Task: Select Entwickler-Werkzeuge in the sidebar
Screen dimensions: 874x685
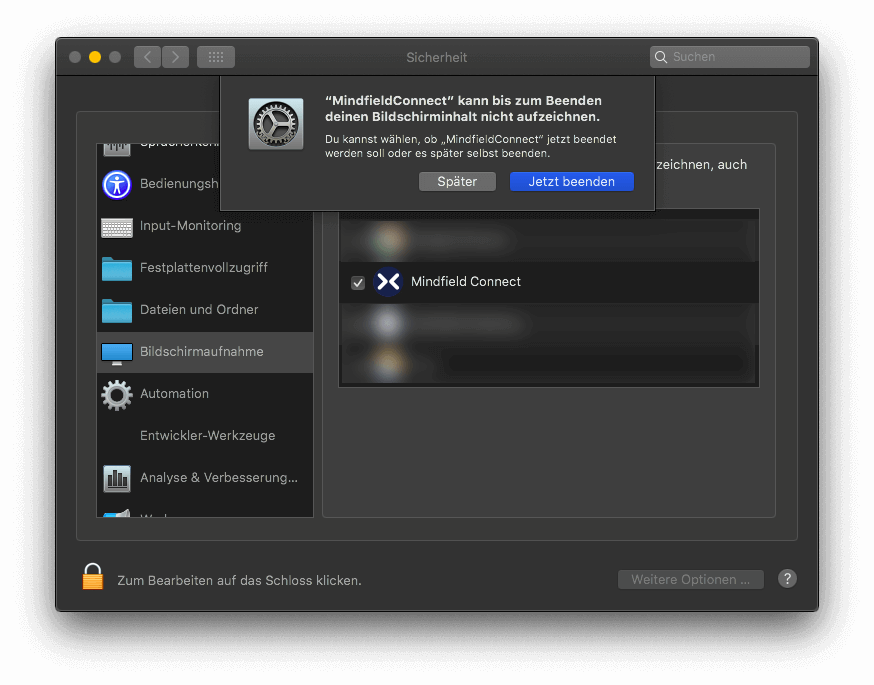Action: click(207, 436)
